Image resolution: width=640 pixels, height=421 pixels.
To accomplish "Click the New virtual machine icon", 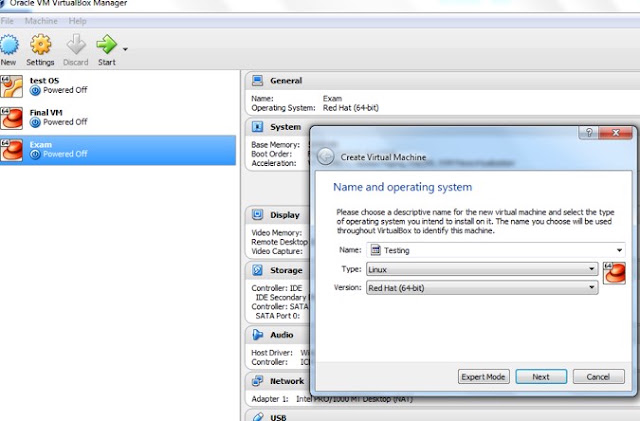I will click(9, 45).
